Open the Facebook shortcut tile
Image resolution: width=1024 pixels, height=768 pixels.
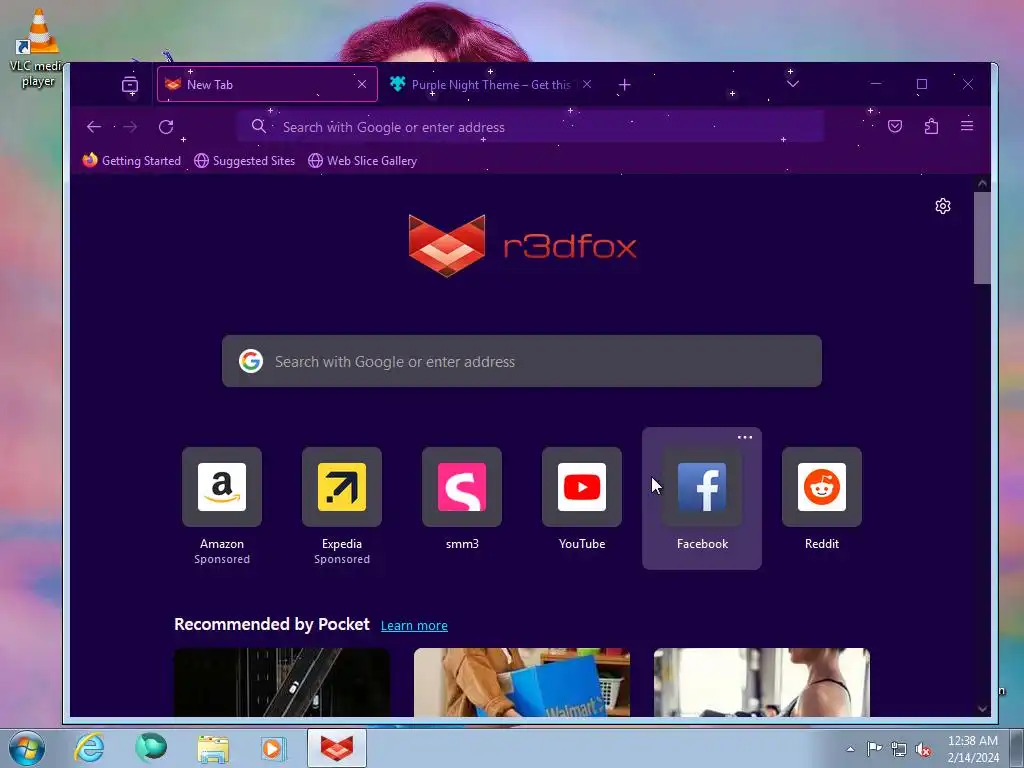pyautogui.click(x=702, y=499)
